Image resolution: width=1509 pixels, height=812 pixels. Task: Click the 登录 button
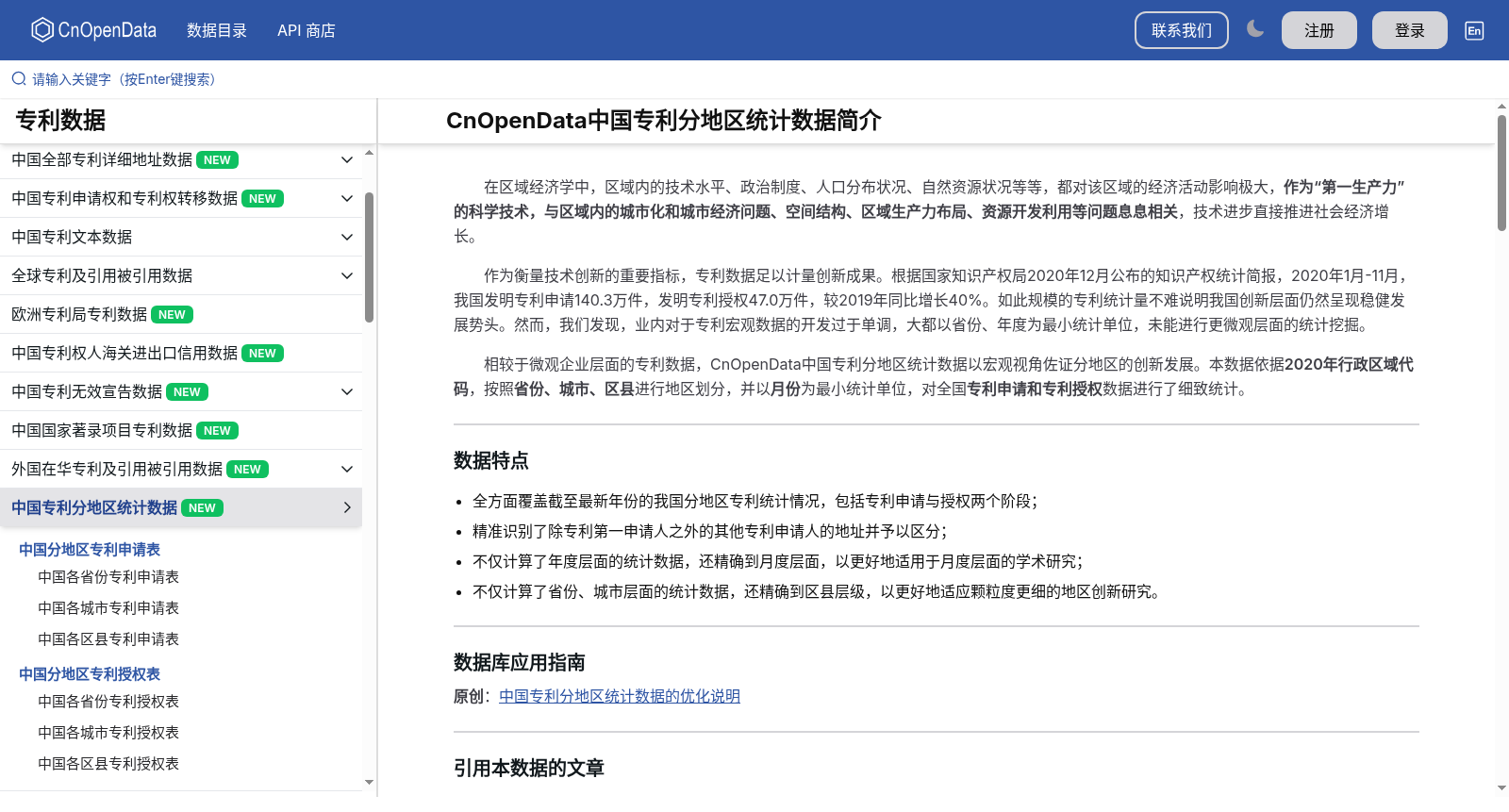click(x=1410, y=30)
